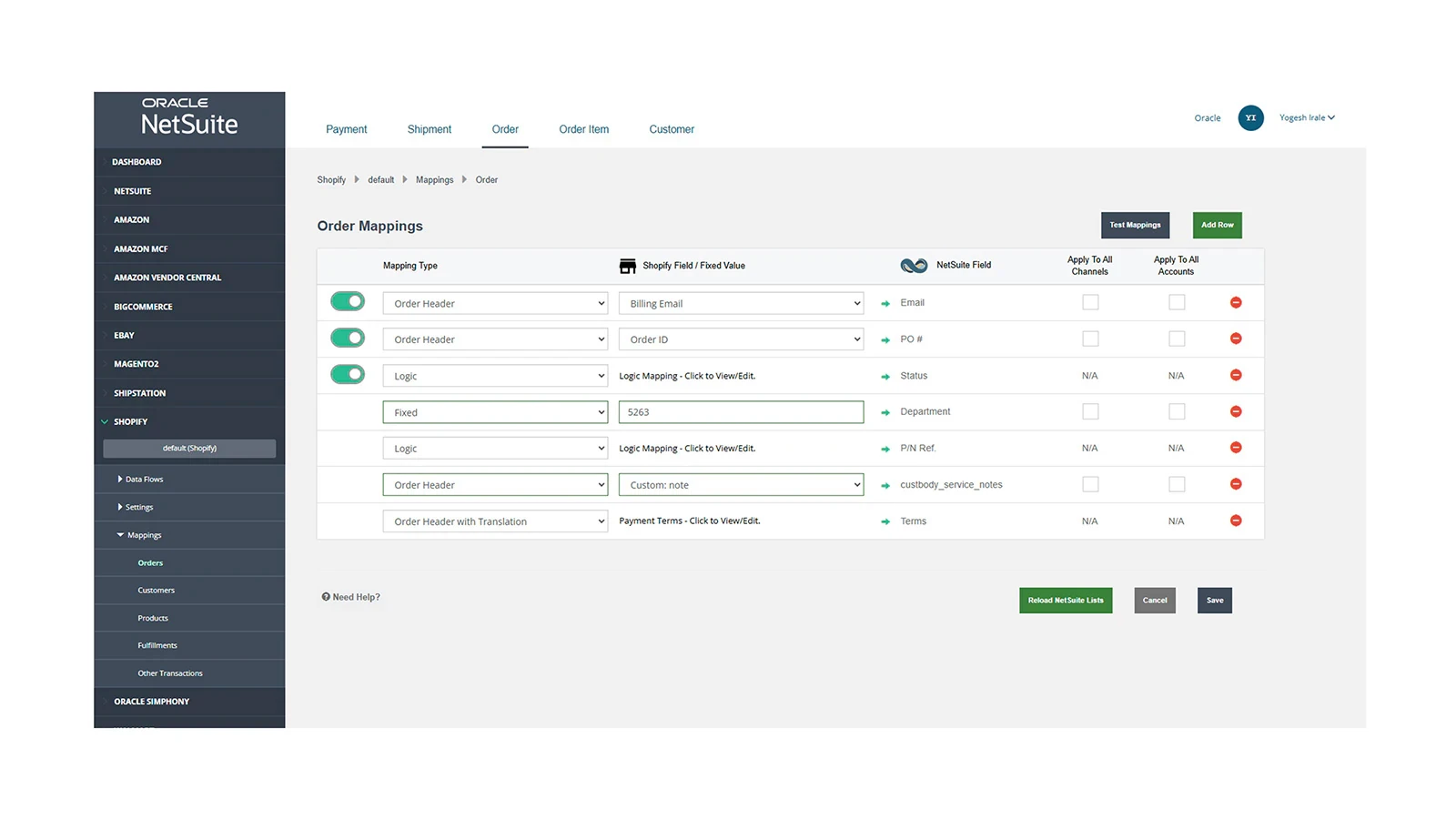The width and height of the screenshot is (1456, 819).
Task: Switch to the Payment tab
Action: pos(347,129)
